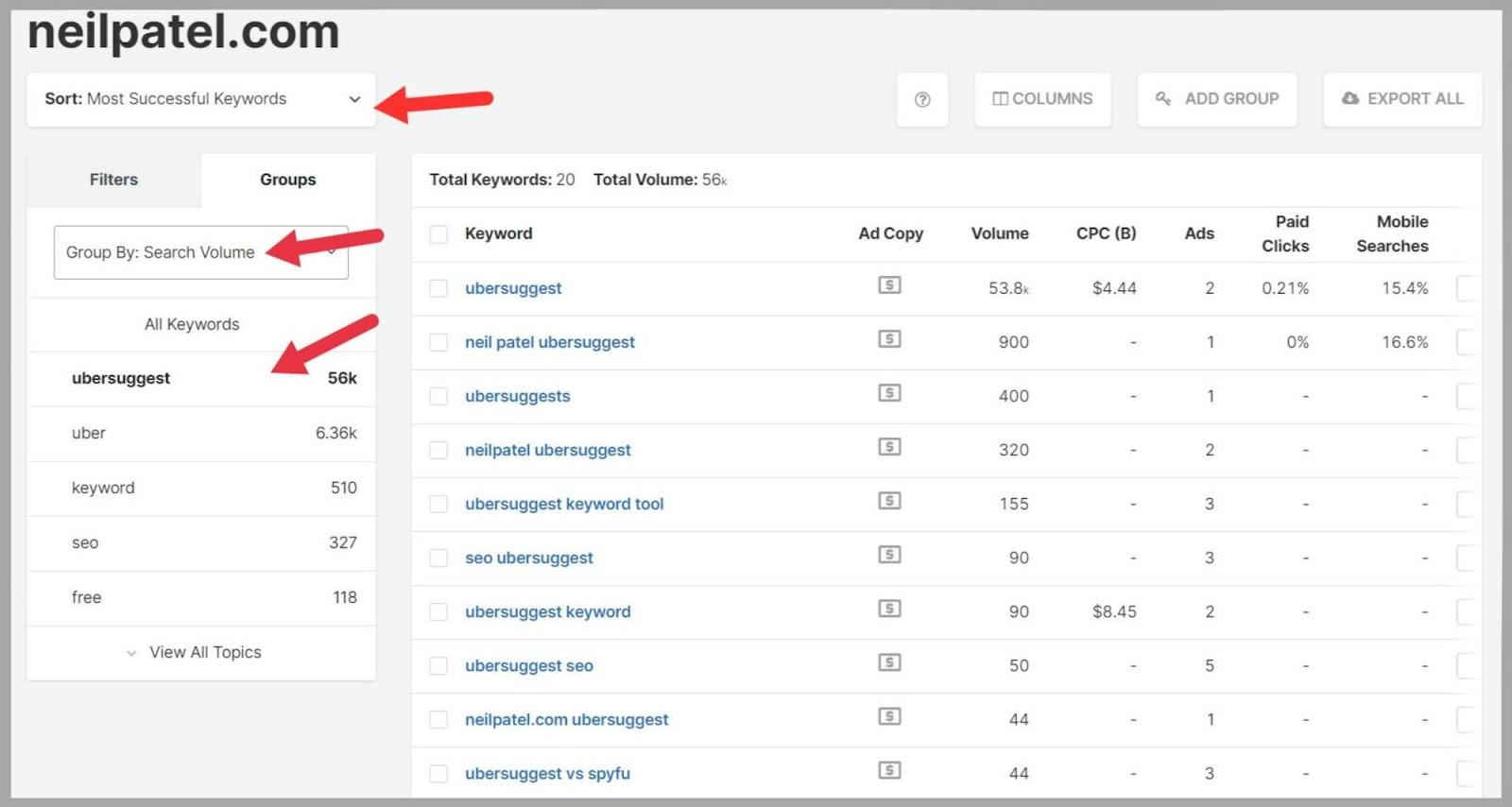This screenshot has height=807, width=1512.
Task: Click the EXPORT ALL button
Action: click(x=1402, y=99)
